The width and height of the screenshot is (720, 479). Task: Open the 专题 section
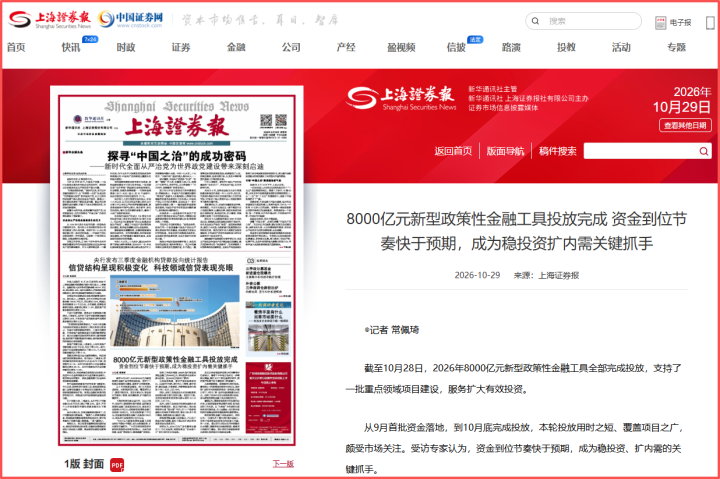pyautogui.click(x=676, y=47)
